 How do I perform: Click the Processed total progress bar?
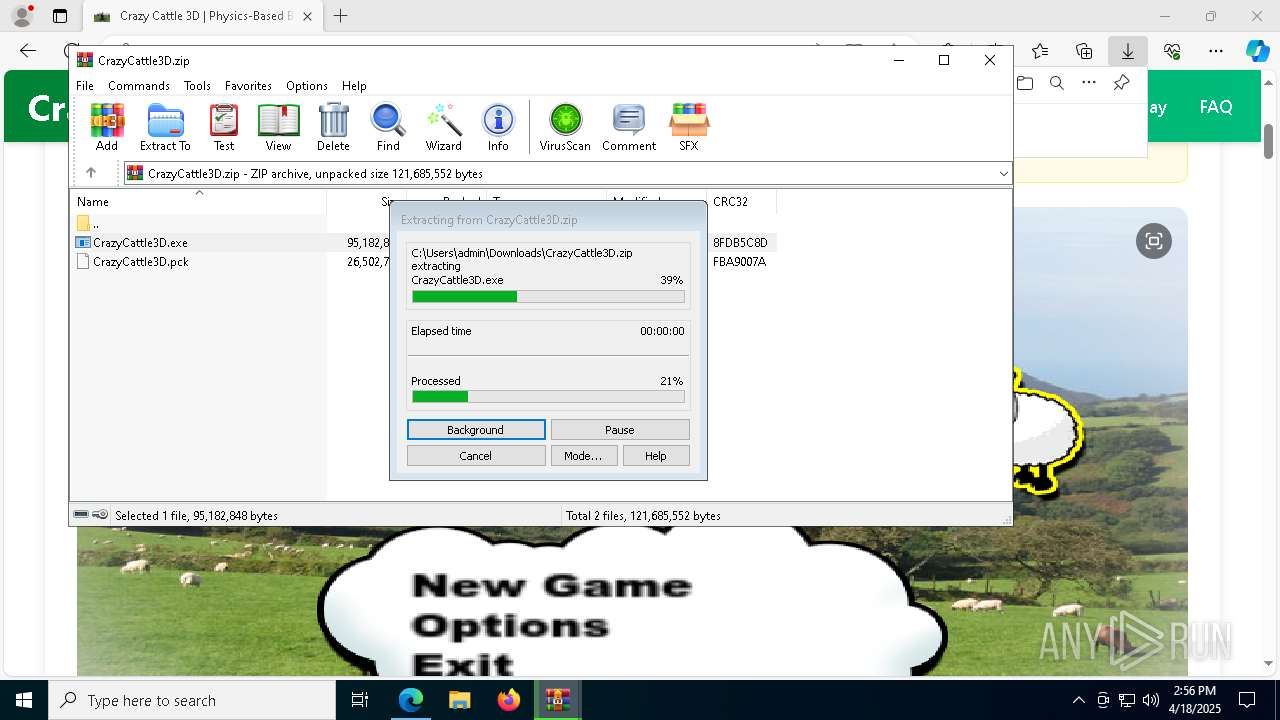[x=548, y=397]
